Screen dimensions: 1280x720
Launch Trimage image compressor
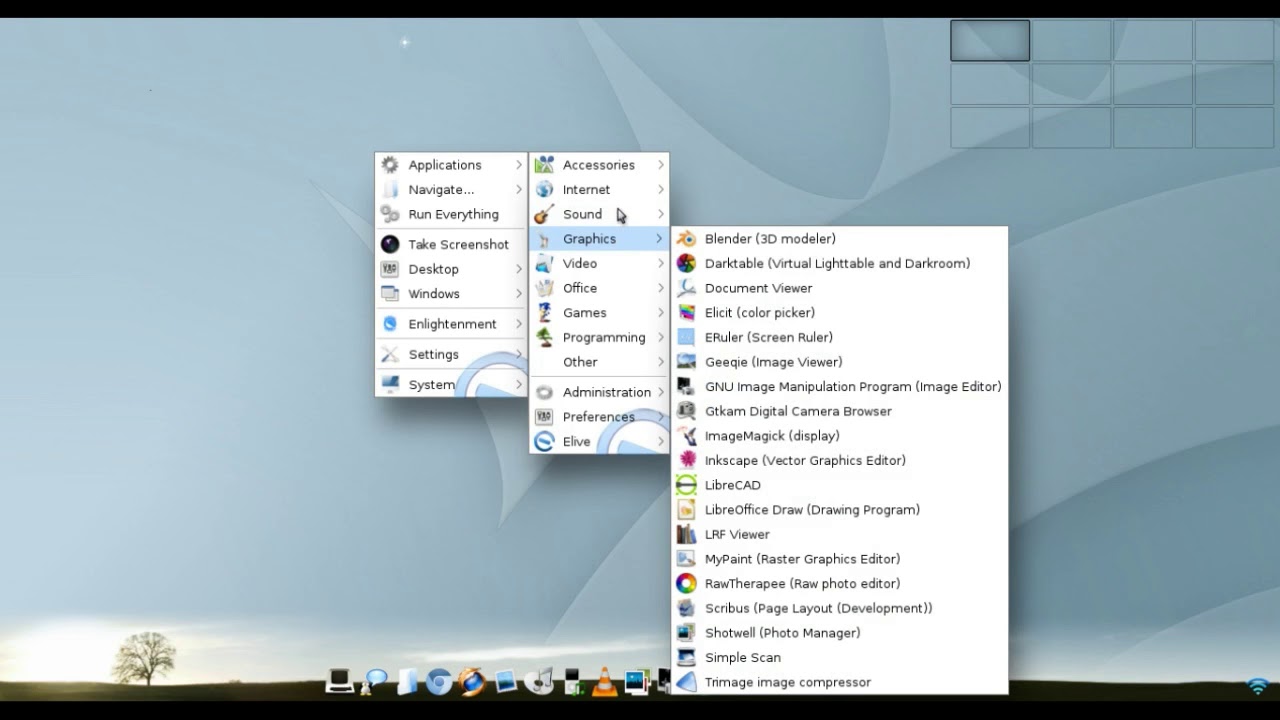(x=839, y=682)
